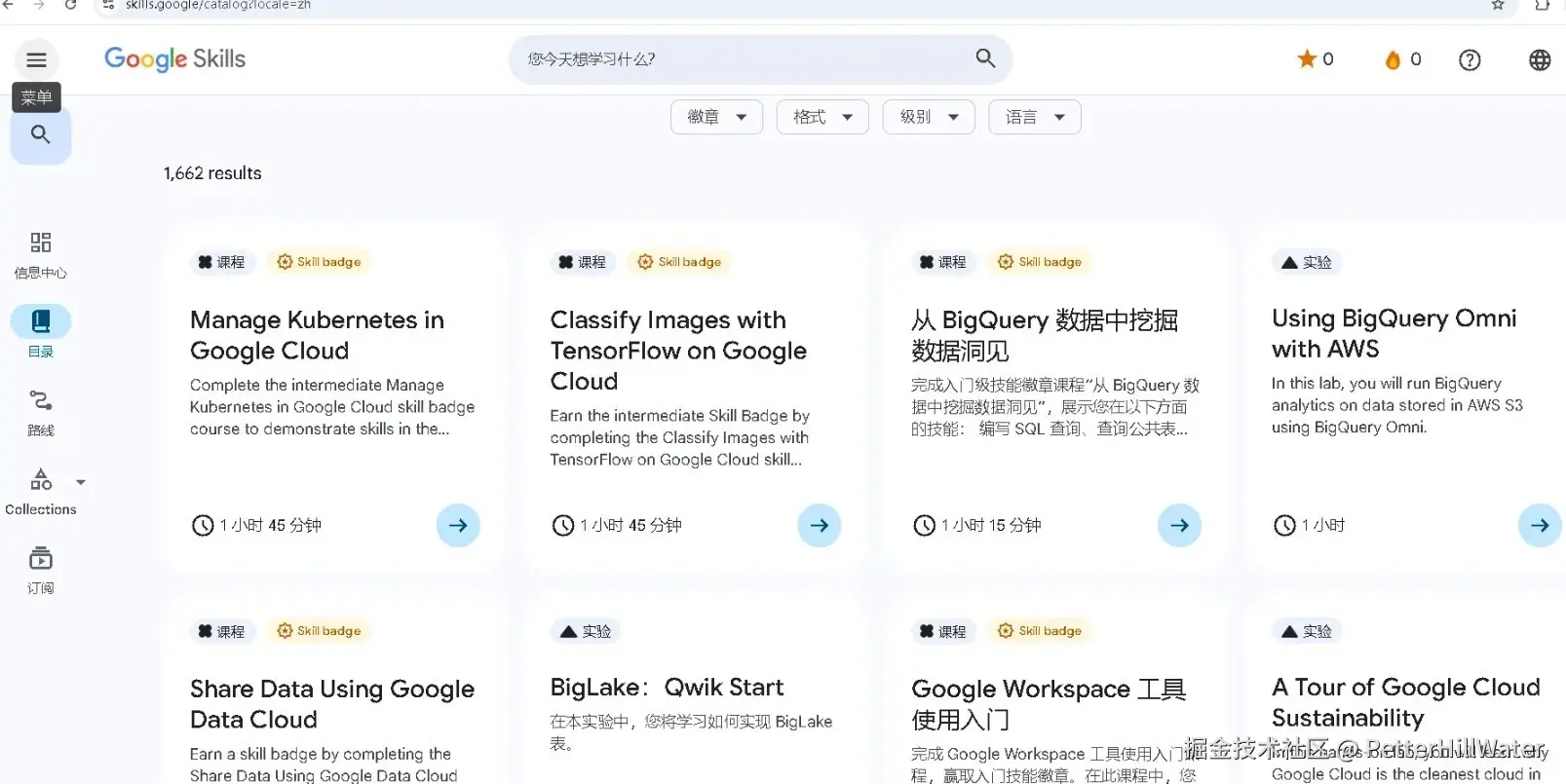Click the browser address bar URL
The image size is (1566, 784).
218,5
